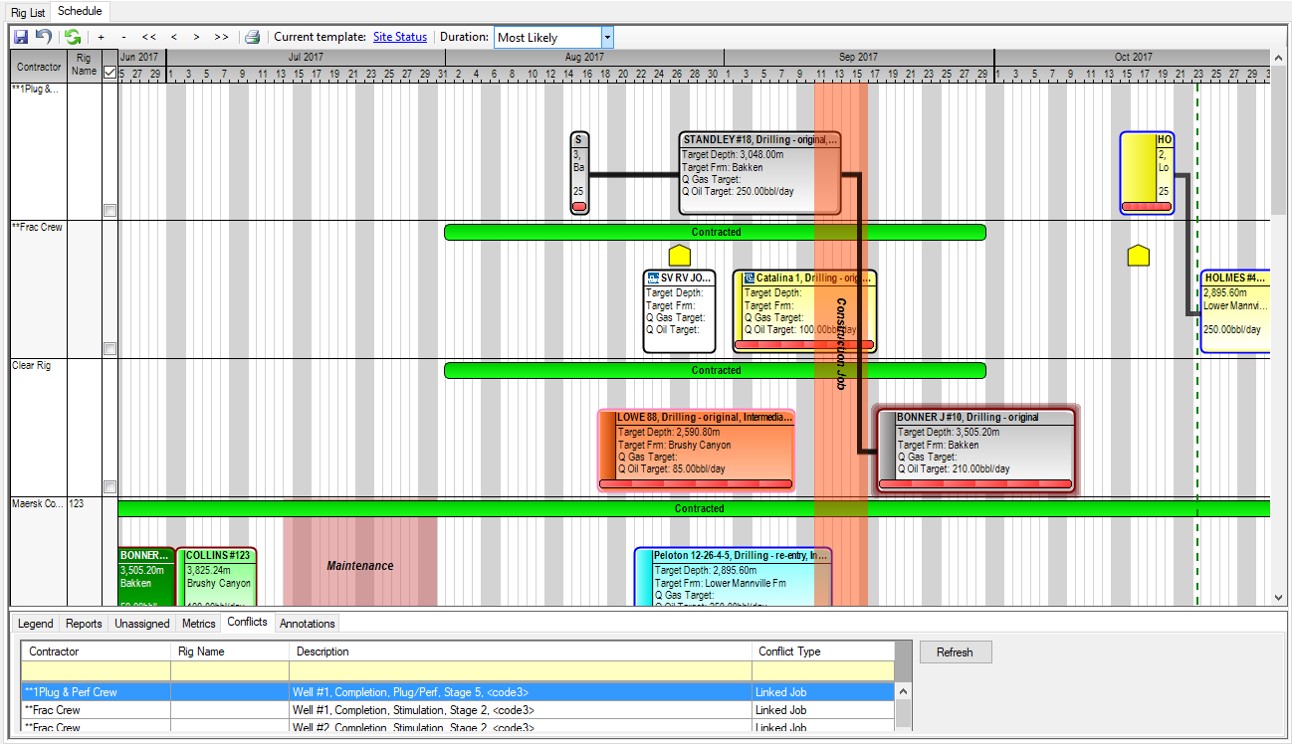This screenshot has width=1292, height=744.
Task: Jump back with the << button
Action: pyautogui.click(x=148, y=37)
